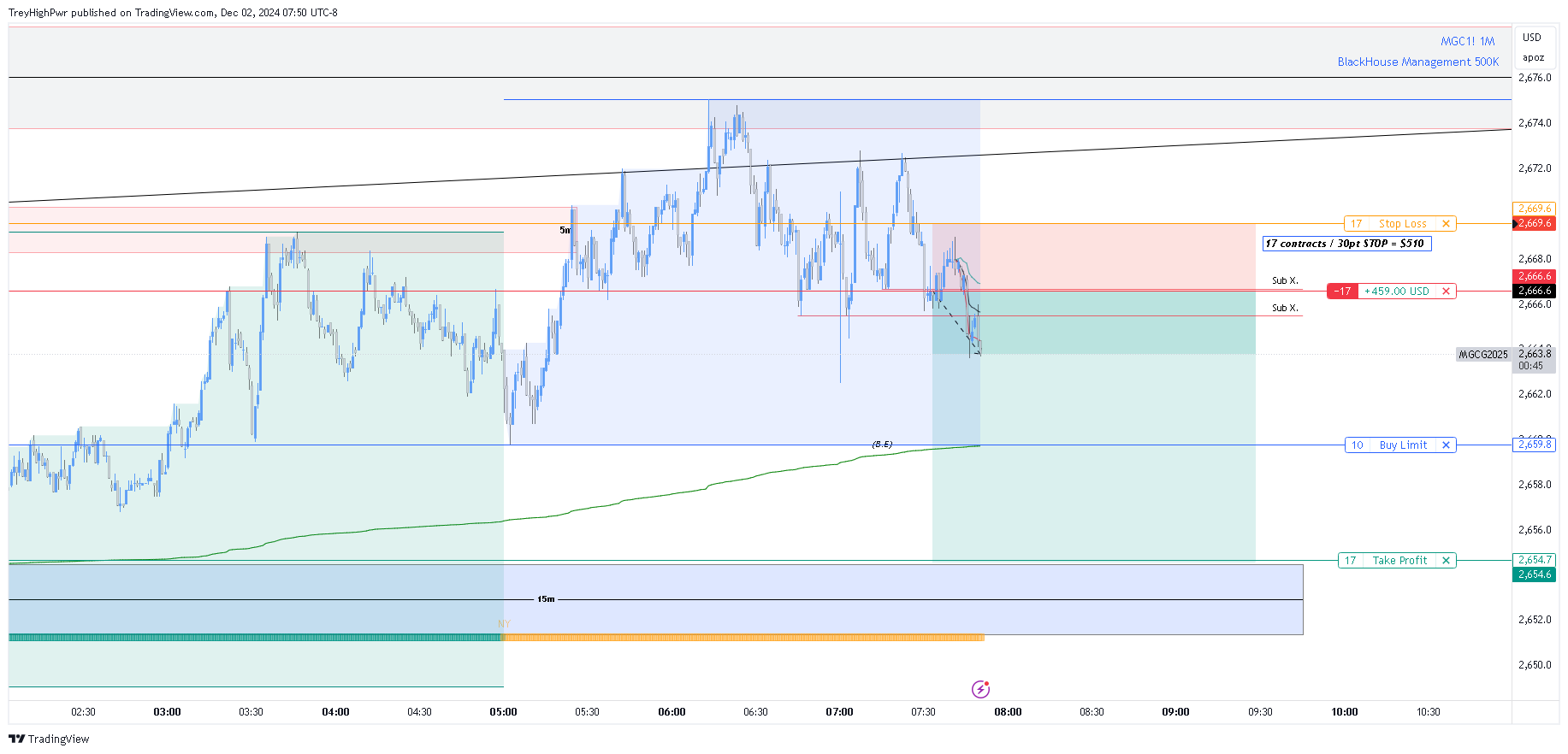The image size is (1568, 754).
Task: Click the 00:45 countdown timer label
Action: (x=1531, y=366)
